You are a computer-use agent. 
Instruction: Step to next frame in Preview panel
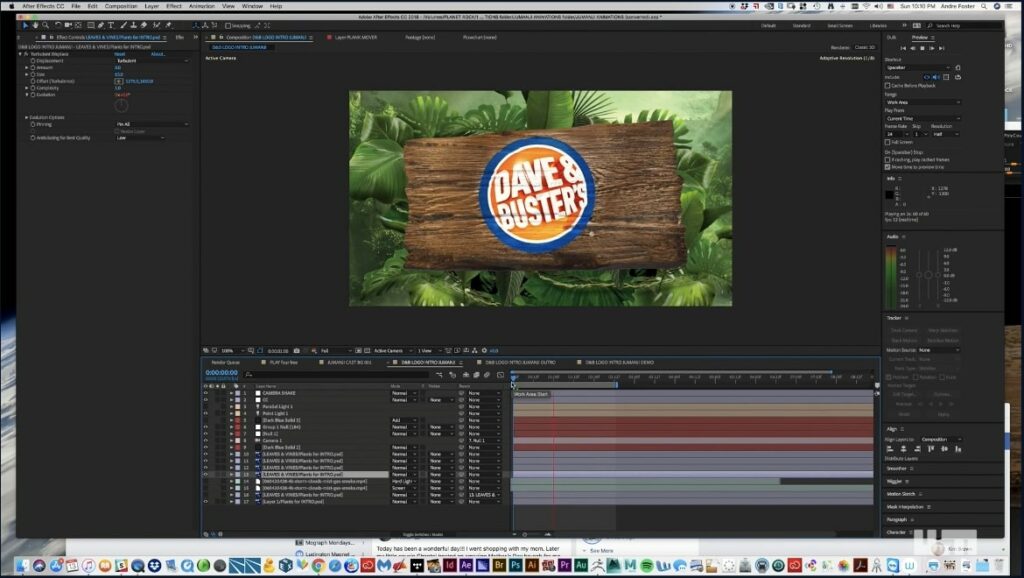[x=931, y=48]
